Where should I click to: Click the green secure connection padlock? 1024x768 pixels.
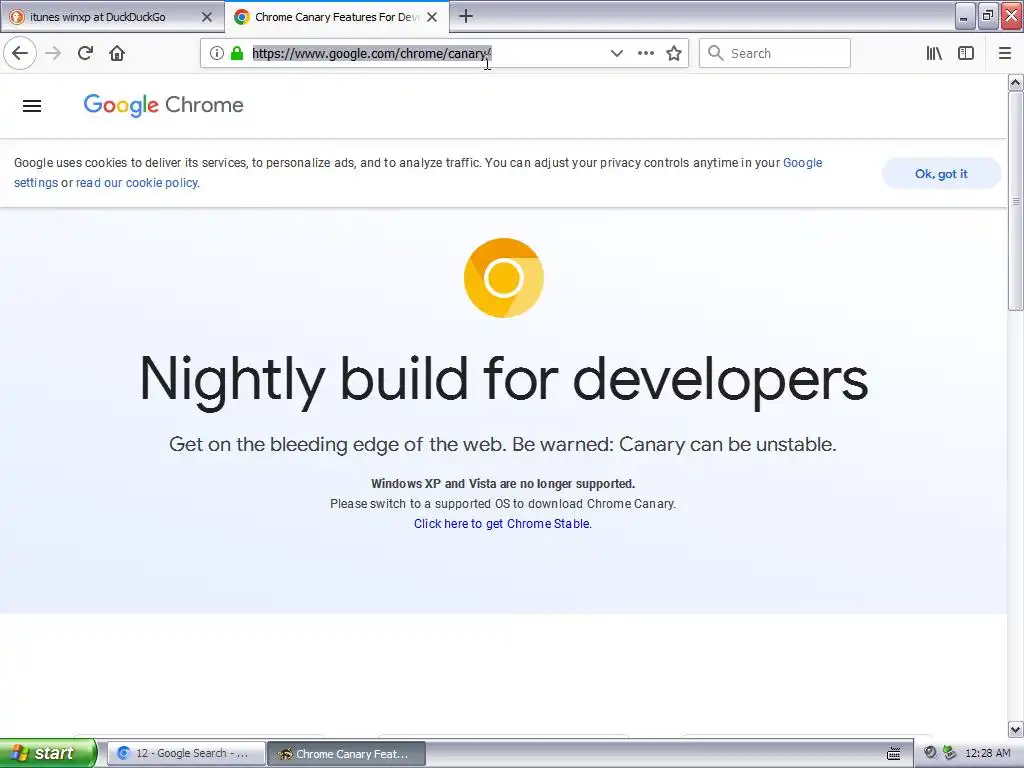pyautogui.click(x=237, y=53)
